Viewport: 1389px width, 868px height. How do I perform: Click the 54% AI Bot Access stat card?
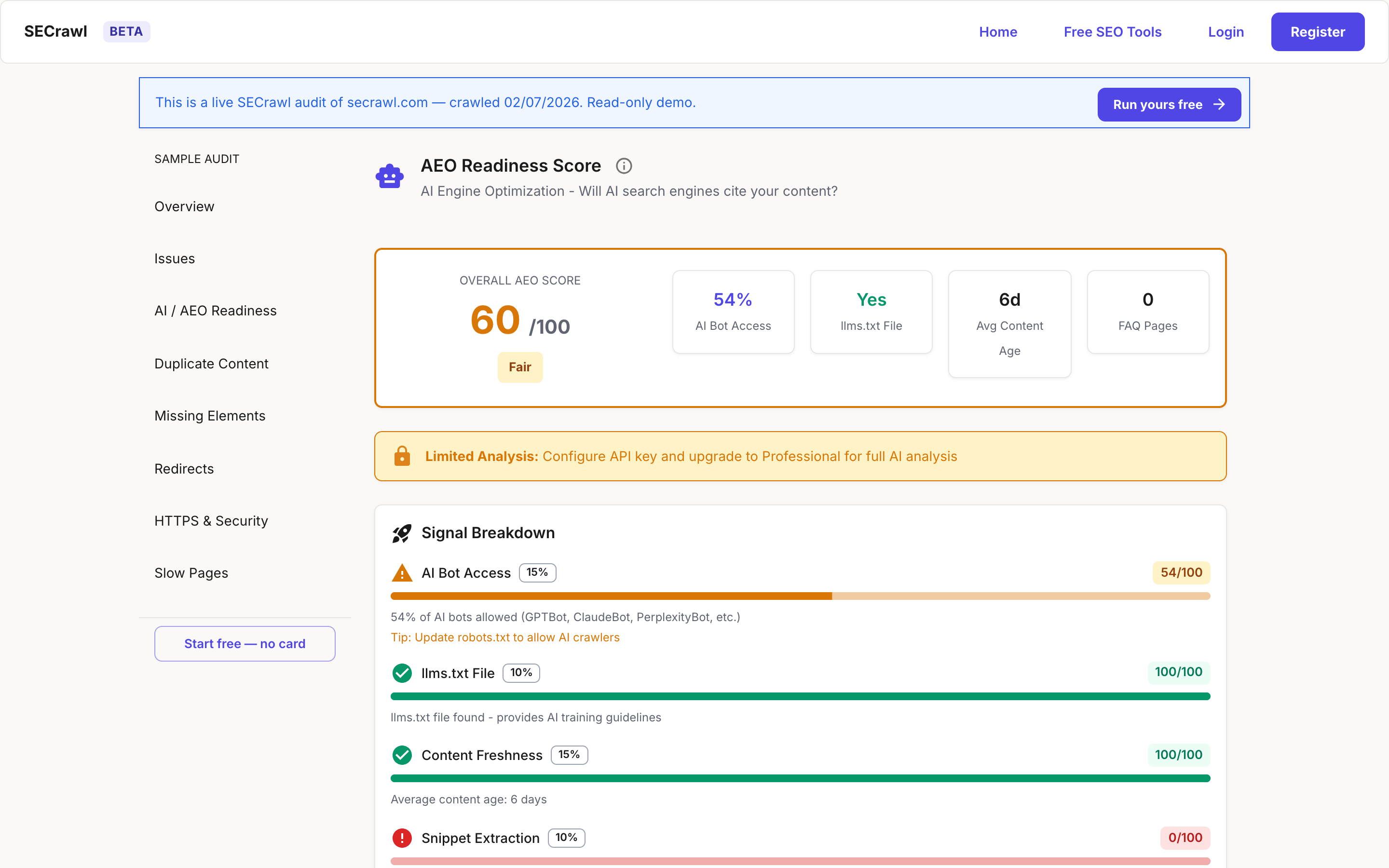tap(733, 312)
